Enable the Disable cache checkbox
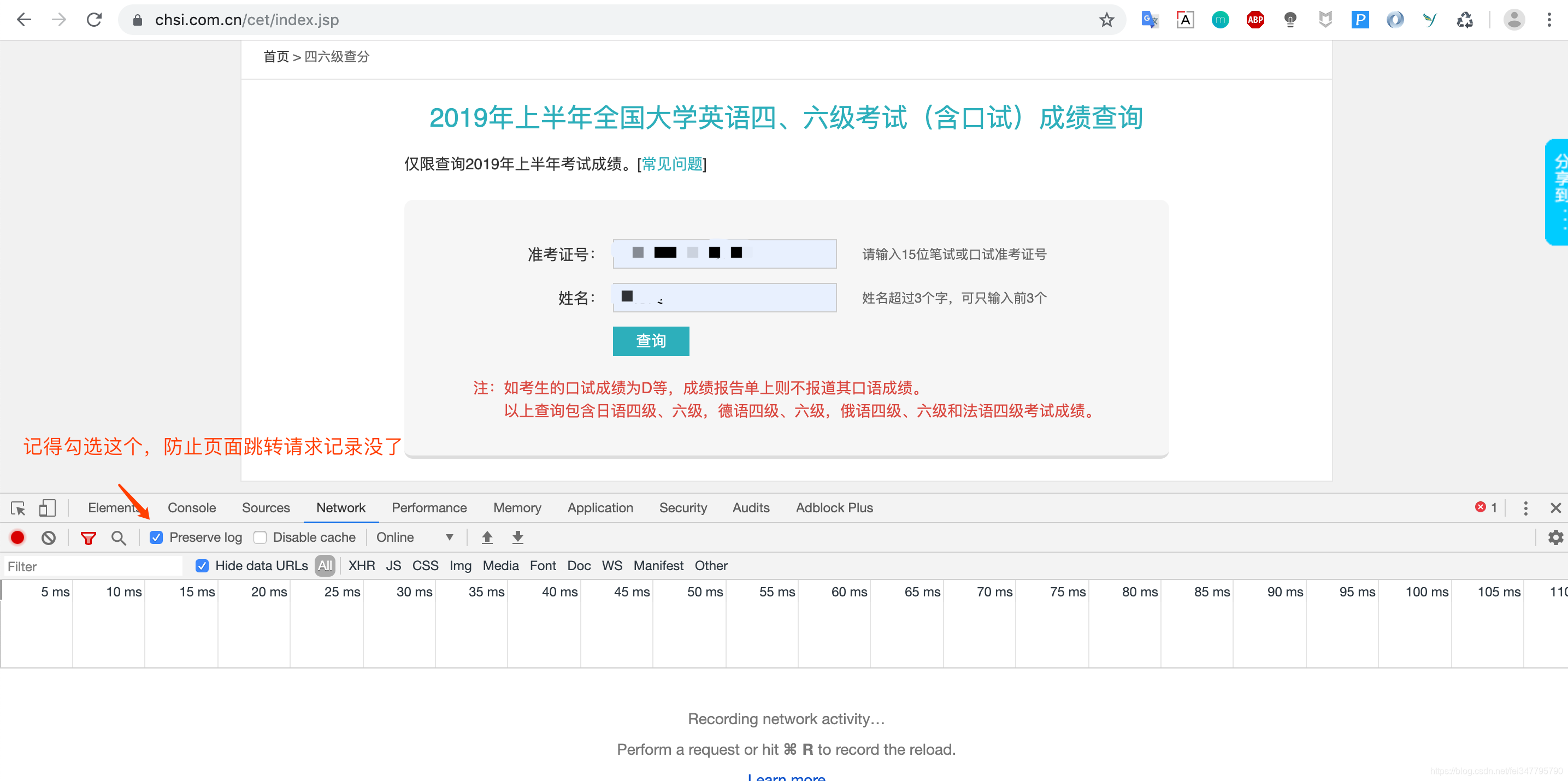This screenshot has height=781, width=1568. (x=261, y=537)
